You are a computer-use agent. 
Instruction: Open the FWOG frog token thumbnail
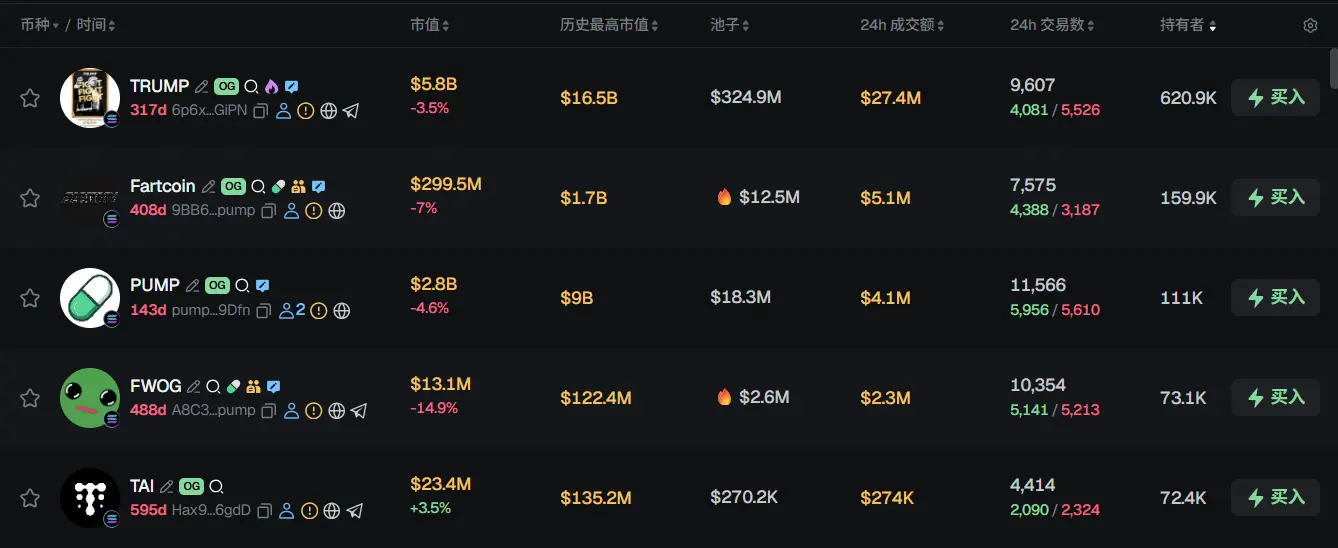click(90, 398)
